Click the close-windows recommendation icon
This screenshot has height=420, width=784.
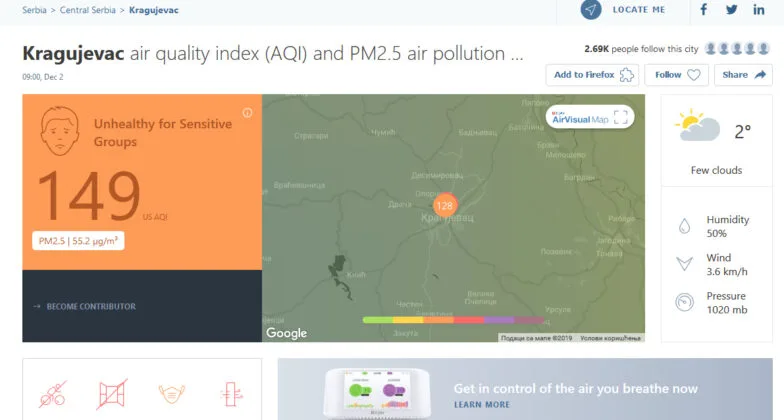[x=112, y=393]
